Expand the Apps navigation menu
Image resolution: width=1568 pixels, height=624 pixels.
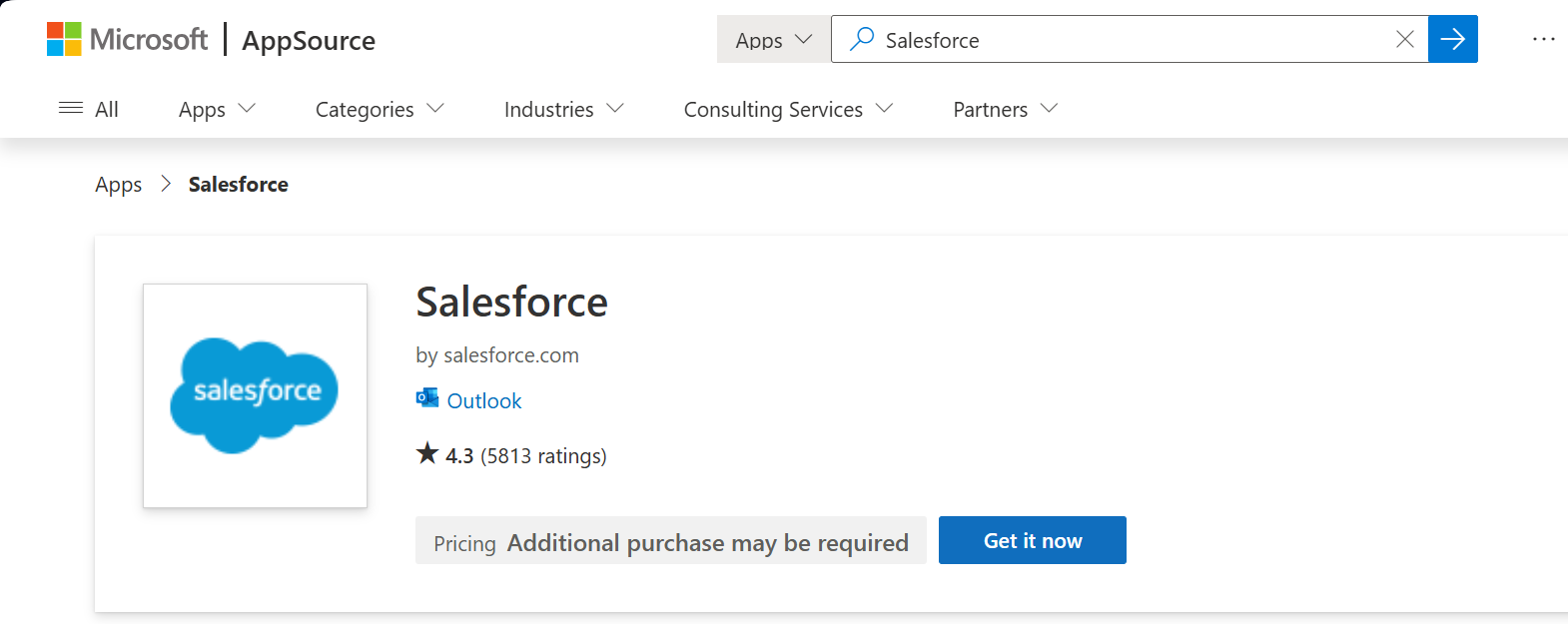tap(217, 109)
